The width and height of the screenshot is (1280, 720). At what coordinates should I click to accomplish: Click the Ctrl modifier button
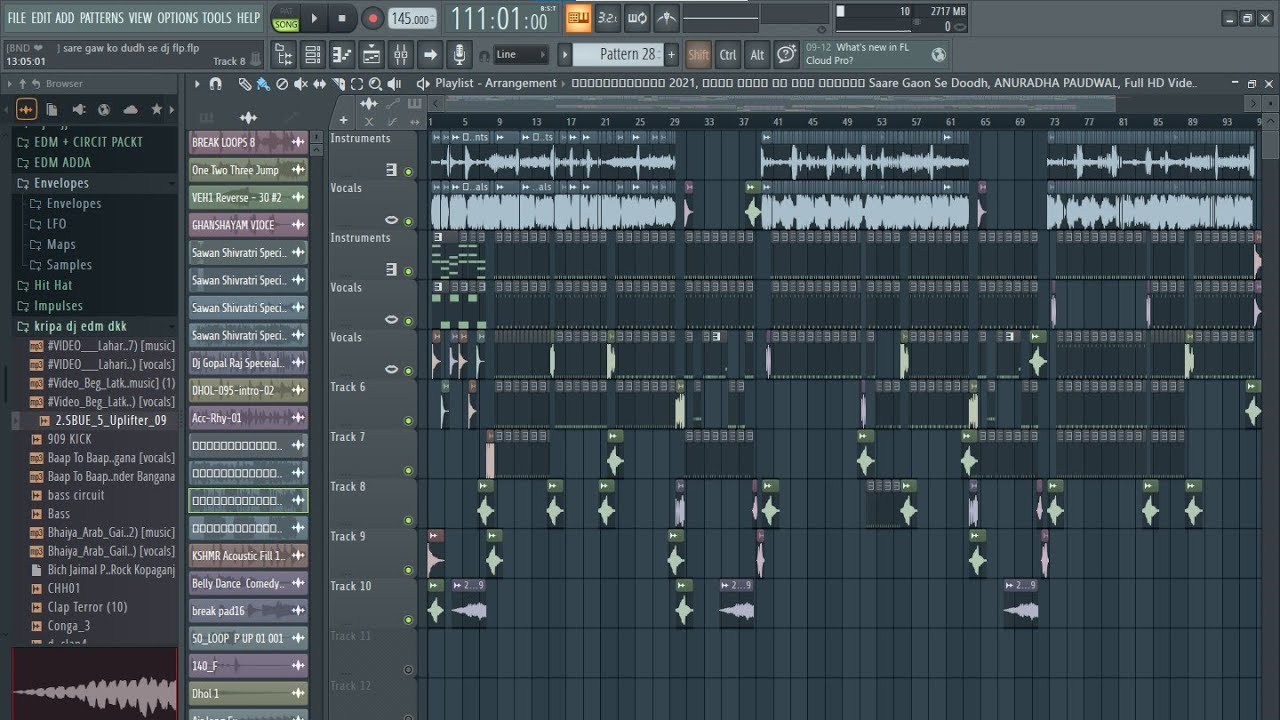(x=728, y=55)
